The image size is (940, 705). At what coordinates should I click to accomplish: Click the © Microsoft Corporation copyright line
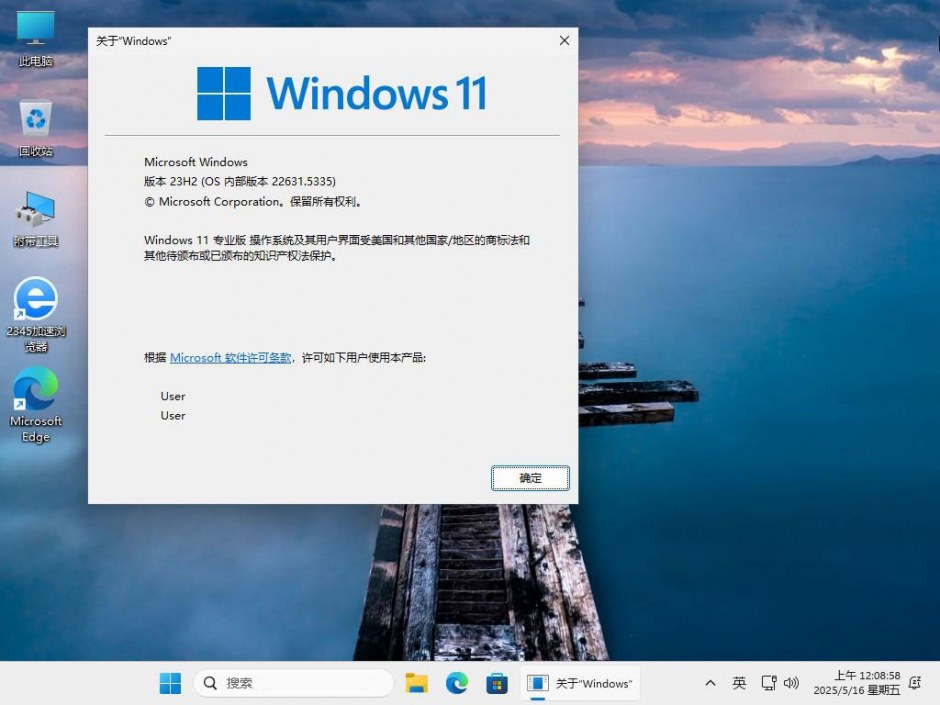tap(253, 202)
